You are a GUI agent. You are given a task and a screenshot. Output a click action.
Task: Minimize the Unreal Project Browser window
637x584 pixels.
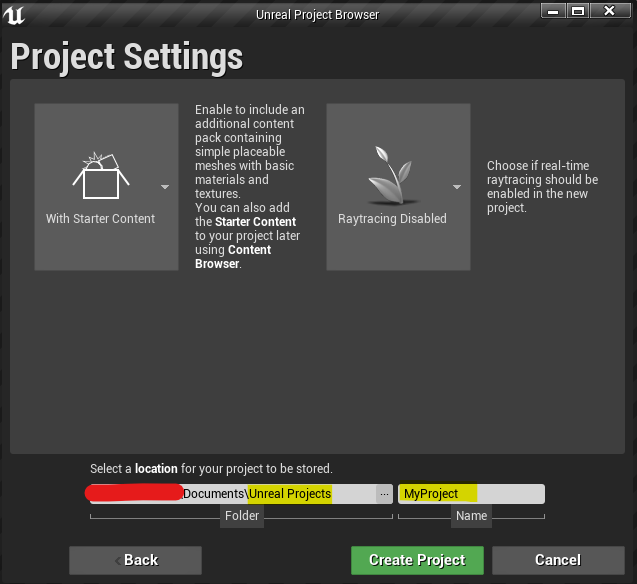554,10
